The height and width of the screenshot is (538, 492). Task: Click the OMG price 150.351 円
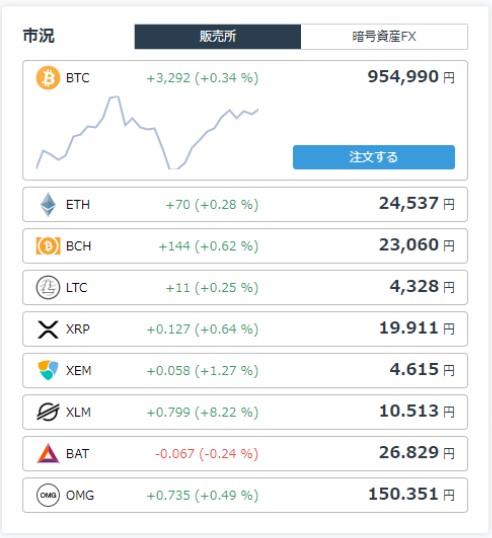411,494
